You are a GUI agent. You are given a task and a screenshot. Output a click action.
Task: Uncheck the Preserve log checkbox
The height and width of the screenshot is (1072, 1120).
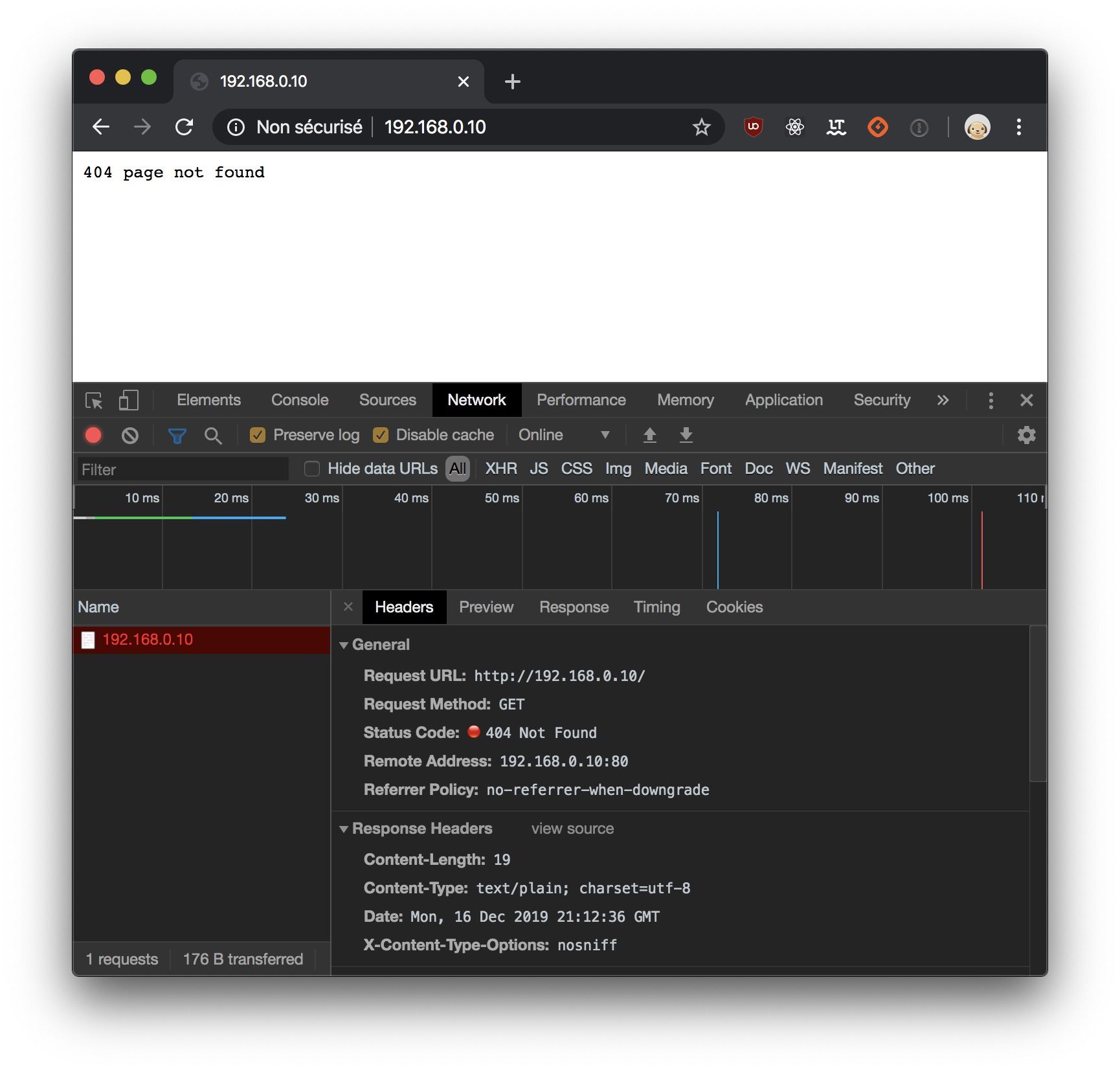(258, 435)
